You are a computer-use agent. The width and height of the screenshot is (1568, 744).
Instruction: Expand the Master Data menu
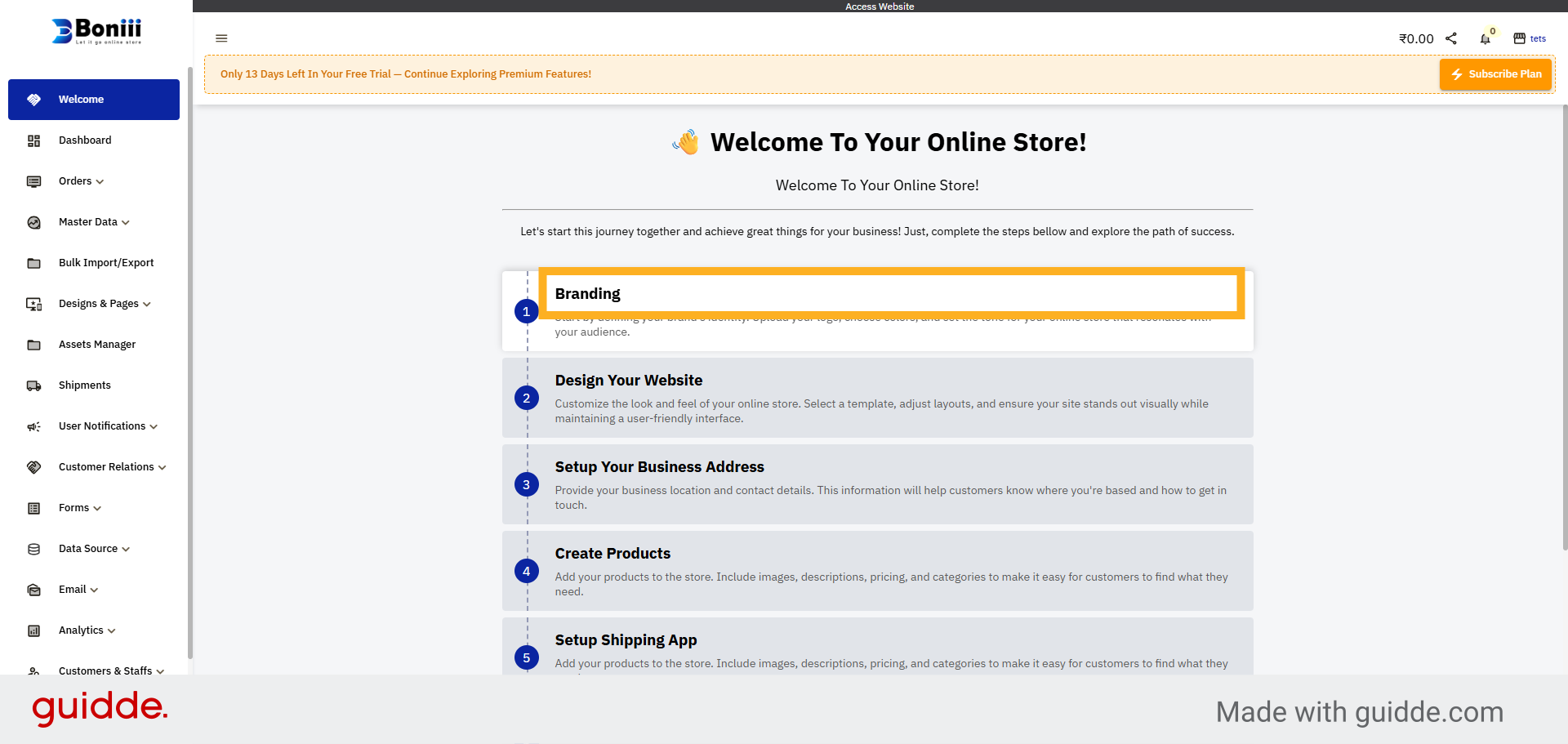tap(125, 222)
